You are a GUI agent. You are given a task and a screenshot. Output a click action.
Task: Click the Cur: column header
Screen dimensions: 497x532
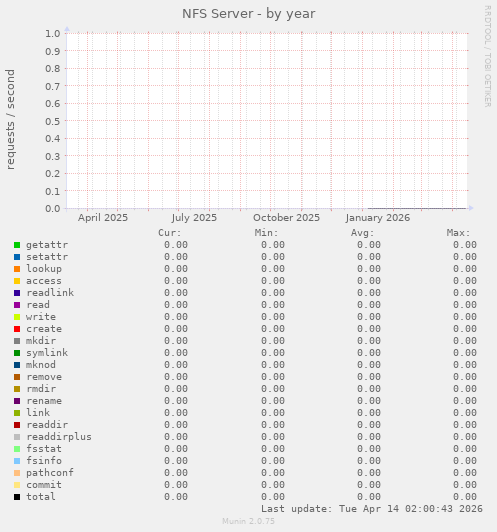170,233
